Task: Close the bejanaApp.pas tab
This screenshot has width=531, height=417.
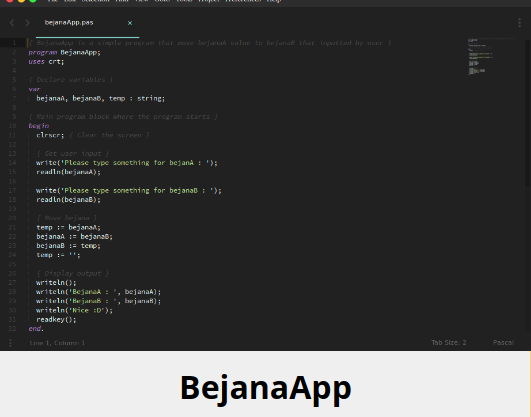Action: (x=130, y=23)
